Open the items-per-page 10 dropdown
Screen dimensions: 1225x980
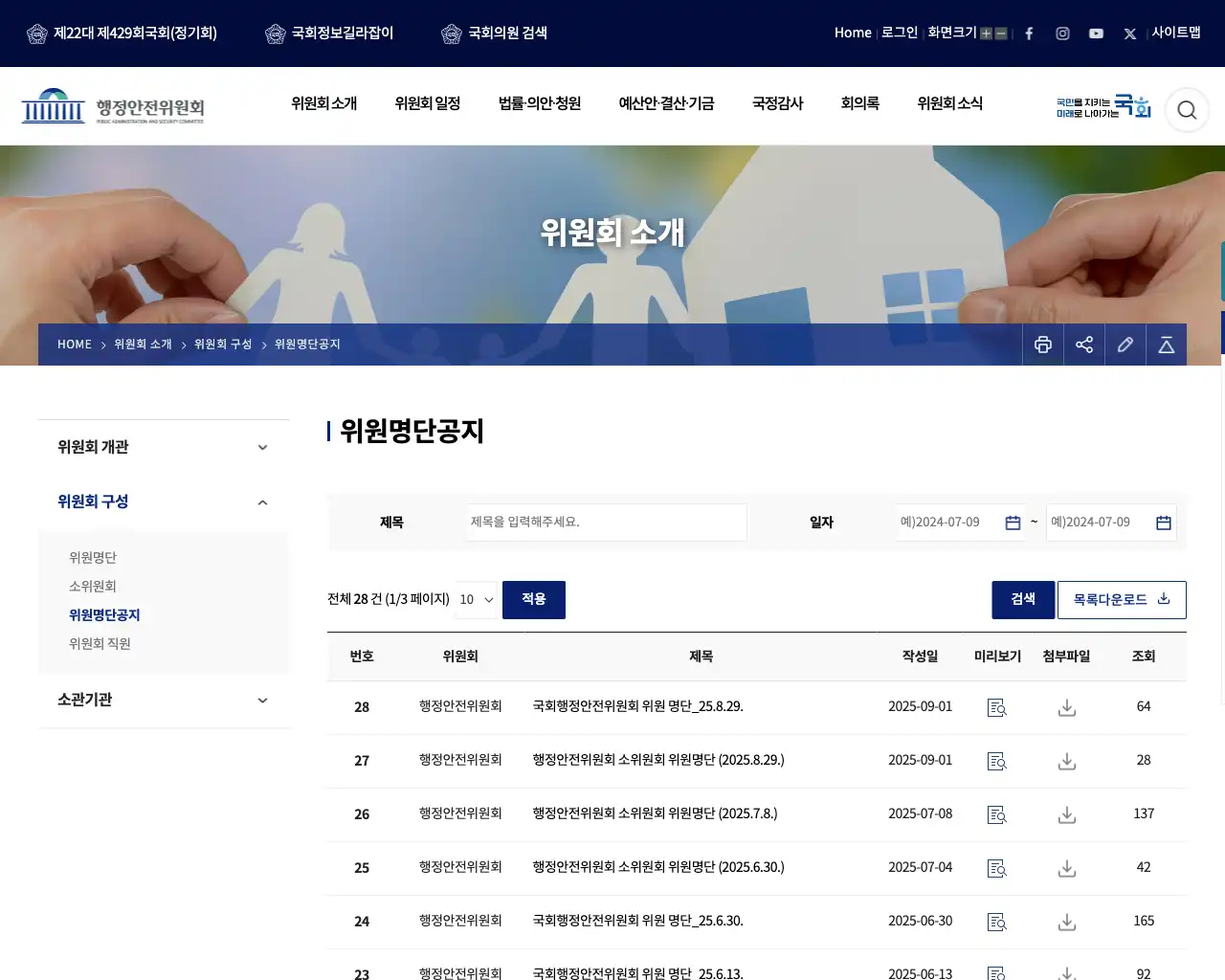[477, 599]
